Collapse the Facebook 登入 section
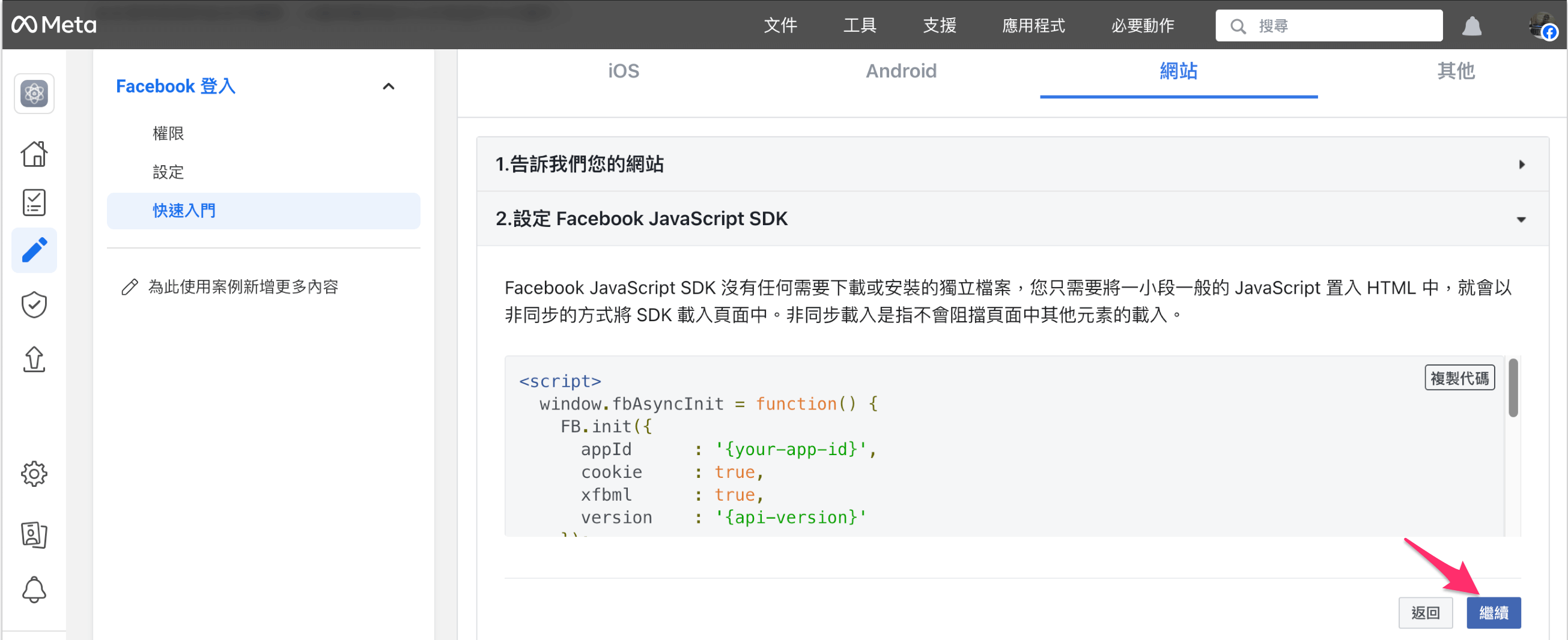This screenshot has width=1568, height=640. point(388,86)
